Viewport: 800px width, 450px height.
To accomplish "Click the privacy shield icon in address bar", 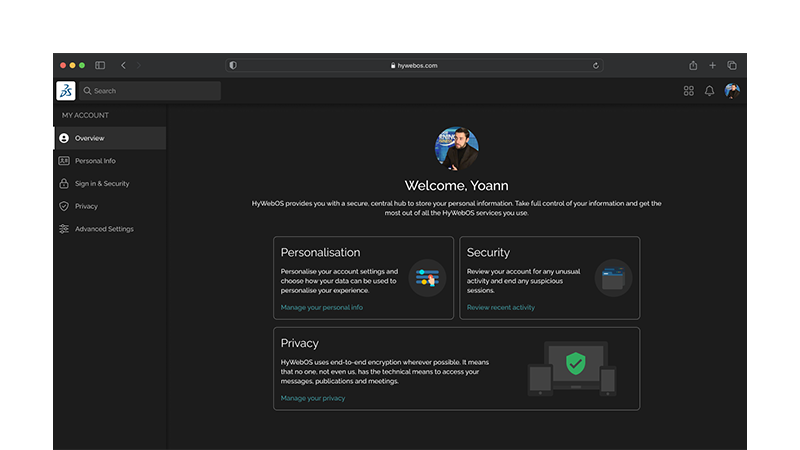I will tap(233, 65).
